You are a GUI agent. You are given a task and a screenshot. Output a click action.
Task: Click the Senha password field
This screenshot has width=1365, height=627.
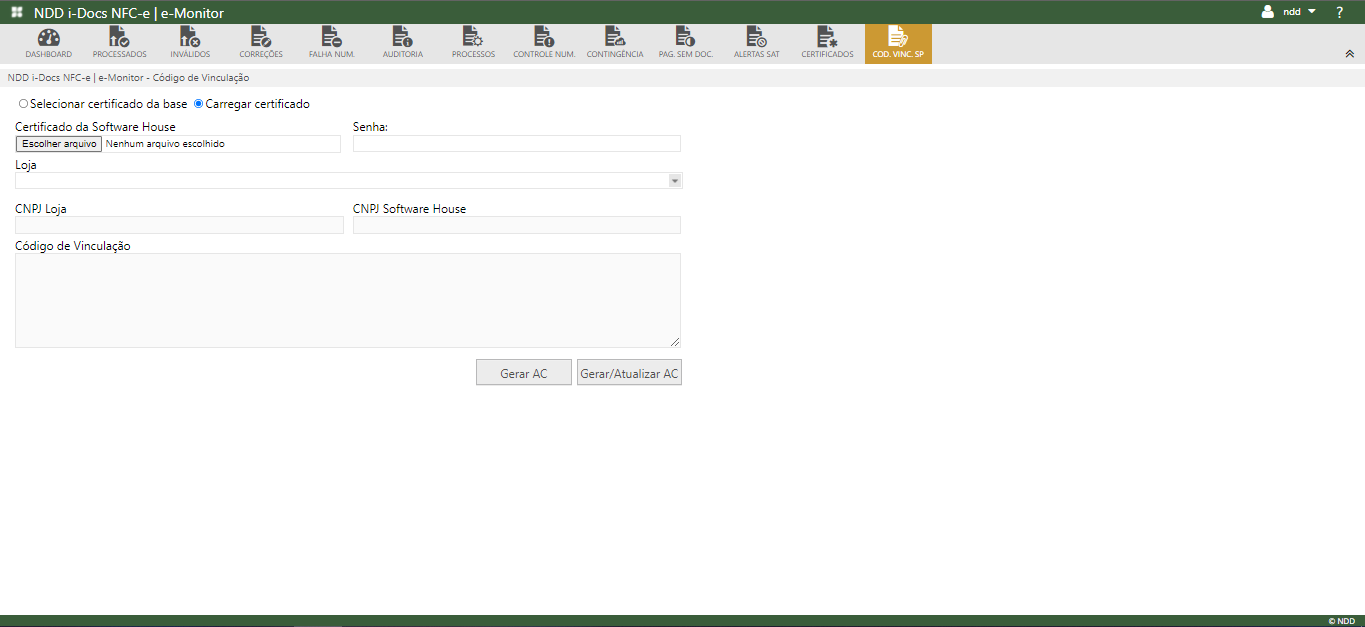click(x=517, y=144)
